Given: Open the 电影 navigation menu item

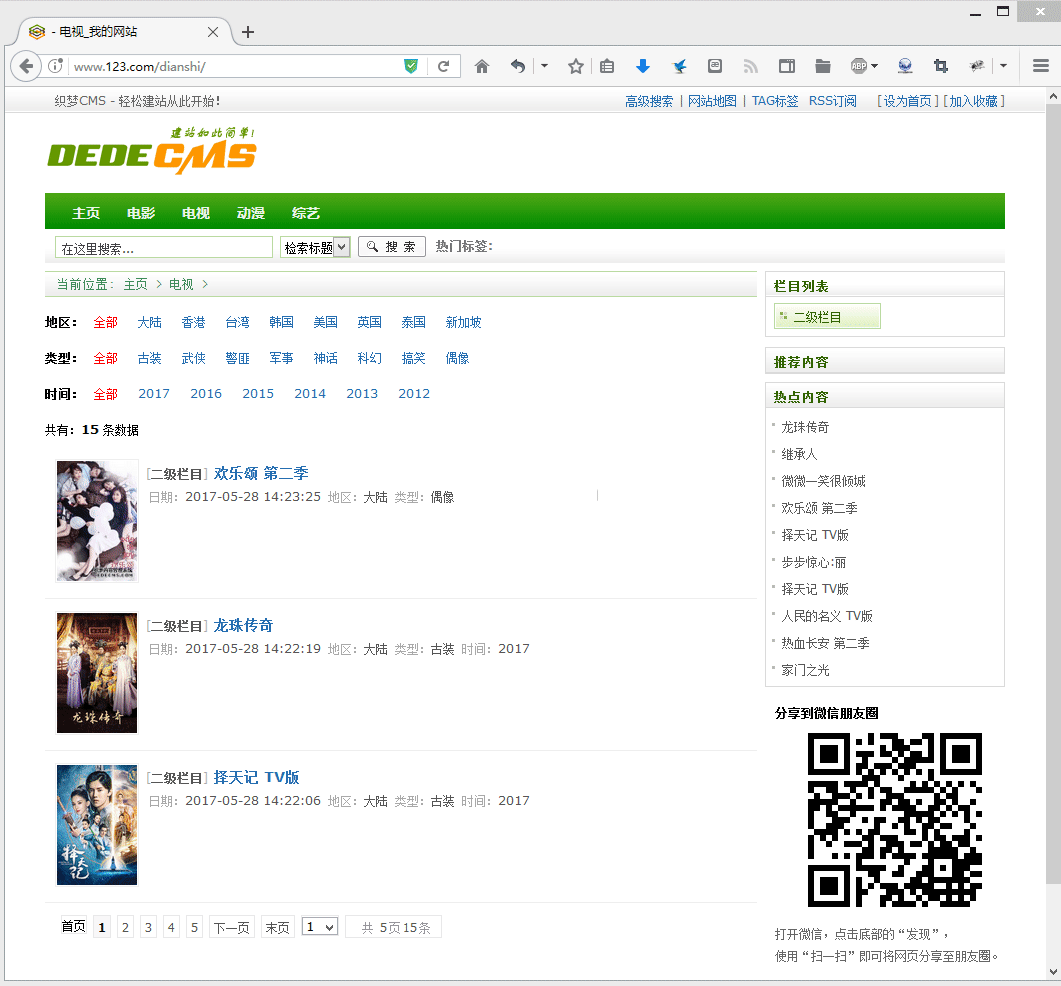Looking at the screenshot, I should (x=141, y=213).
